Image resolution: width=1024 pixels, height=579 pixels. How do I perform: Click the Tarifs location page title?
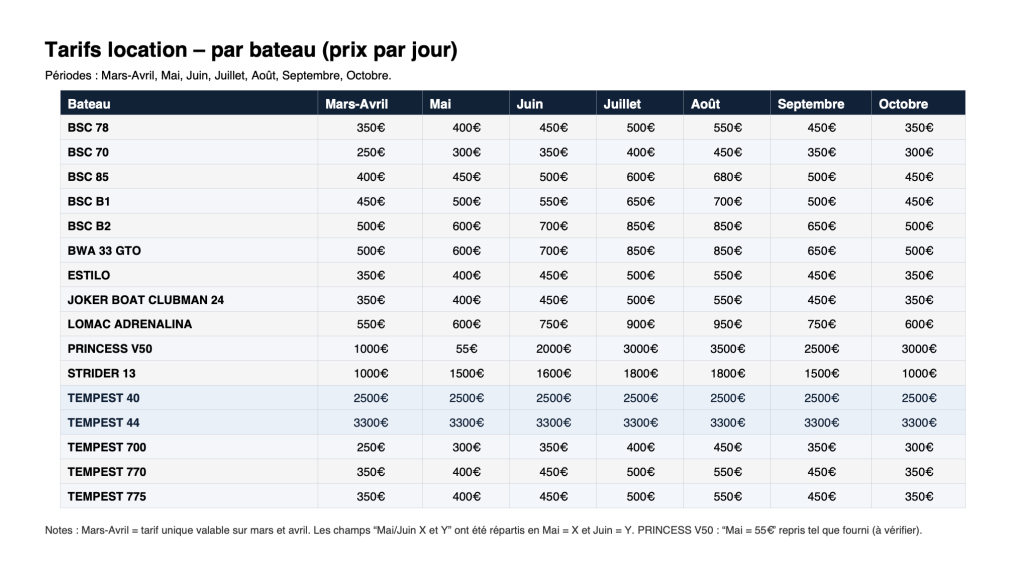point(251,50)
